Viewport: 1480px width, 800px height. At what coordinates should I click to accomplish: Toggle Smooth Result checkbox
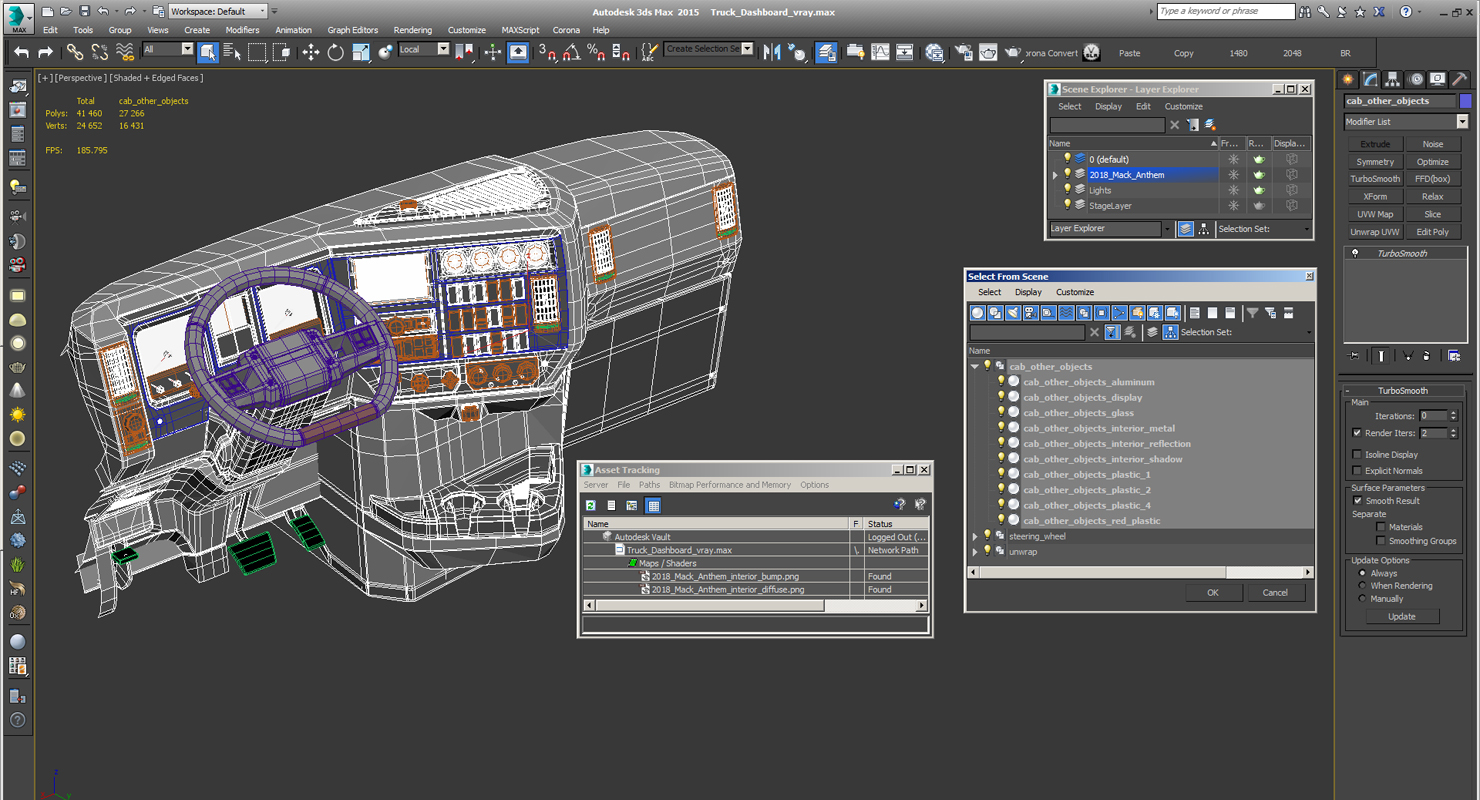(x=1357, y=500)
